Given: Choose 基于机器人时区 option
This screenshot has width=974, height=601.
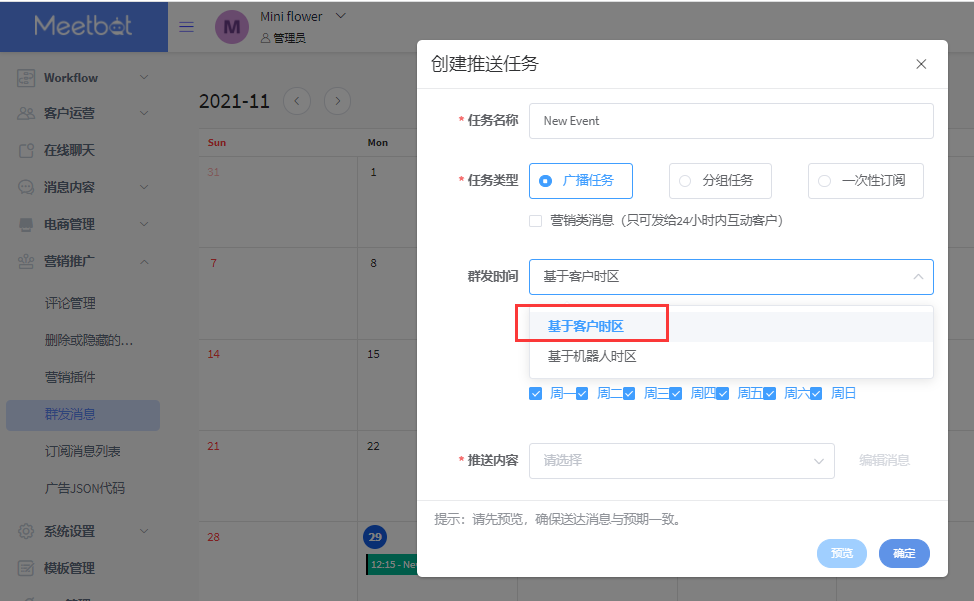Looking at the screenshot, I should coord(731,356).
